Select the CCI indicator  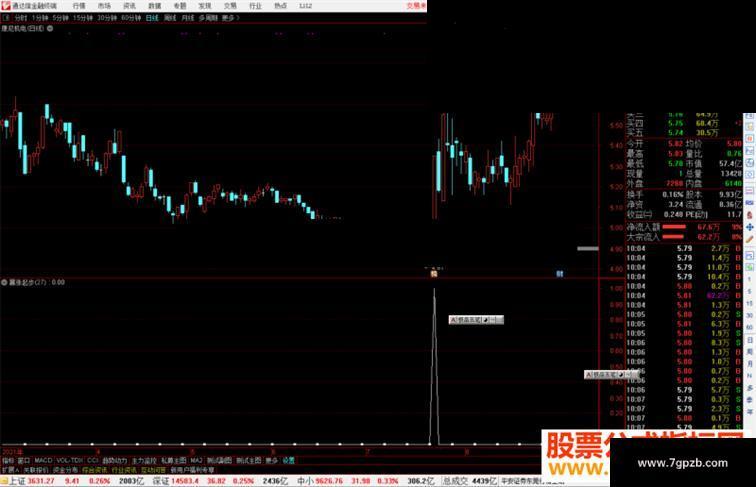point(93,460)
